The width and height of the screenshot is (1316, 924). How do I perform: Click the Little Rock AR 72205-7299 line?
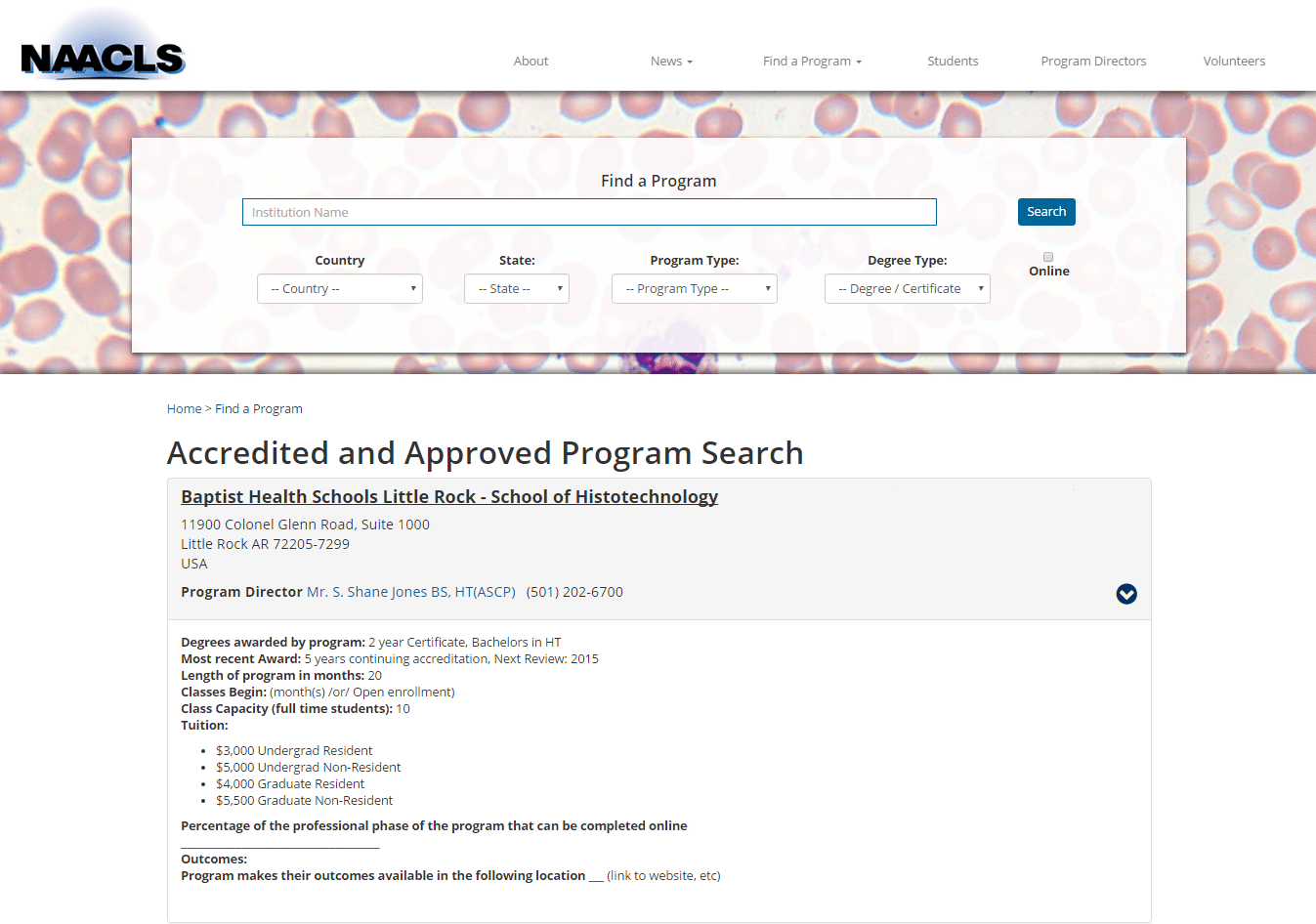coord(265,544)
